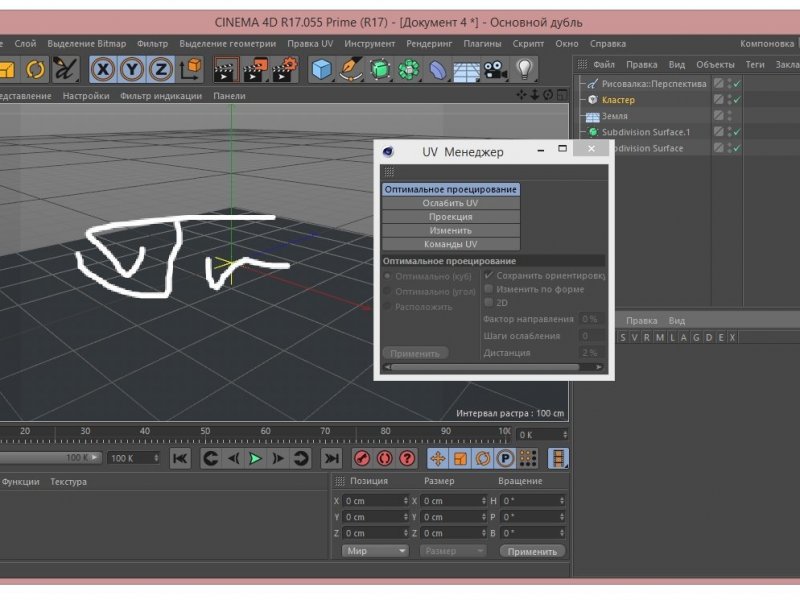Switch to Ослабить UV tab

tap(451, 203)
